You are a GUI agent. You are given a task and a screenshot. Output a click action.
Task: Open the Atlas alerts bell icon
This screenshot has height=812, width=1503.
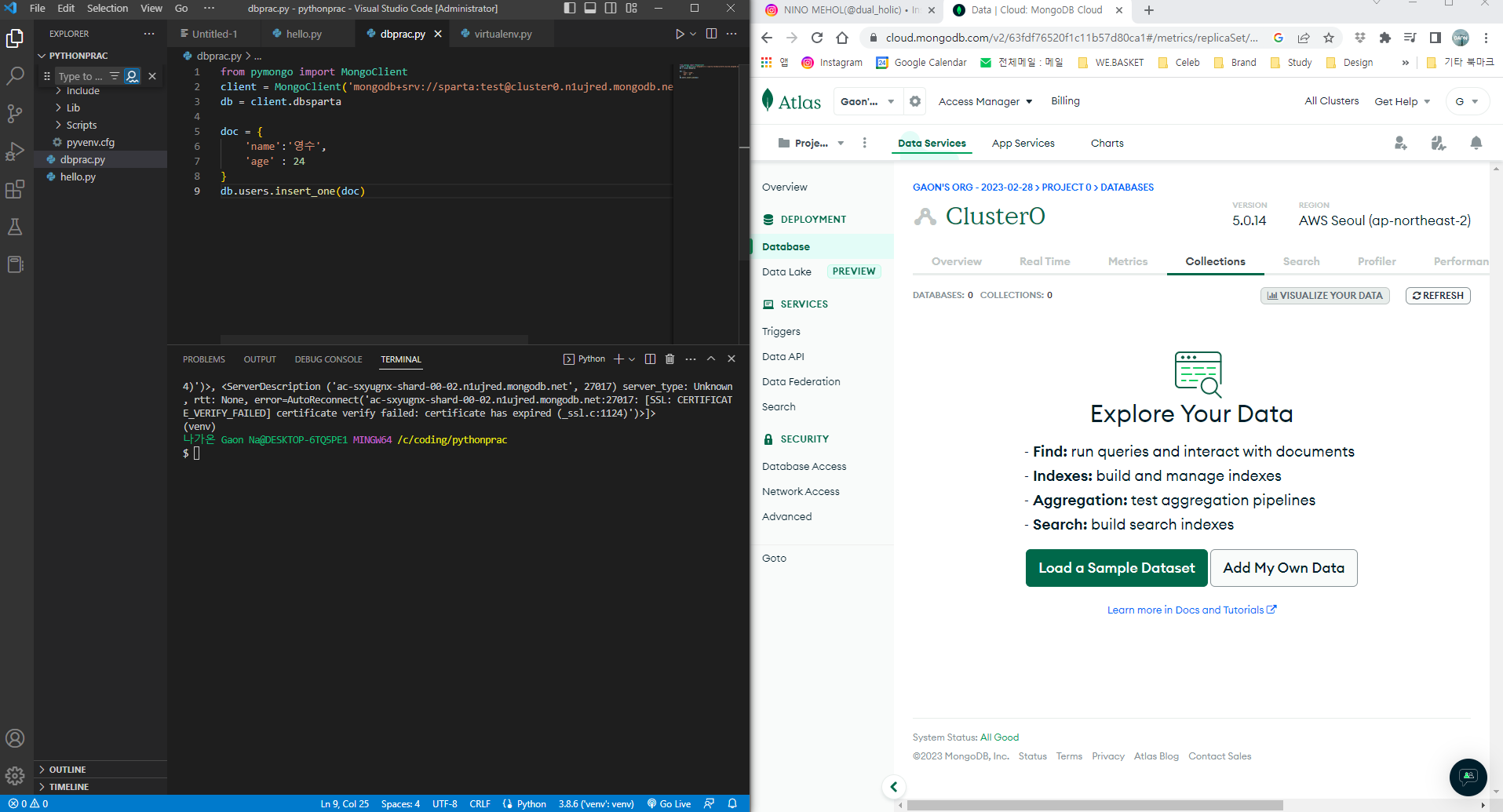click(x=1476, y=143)
